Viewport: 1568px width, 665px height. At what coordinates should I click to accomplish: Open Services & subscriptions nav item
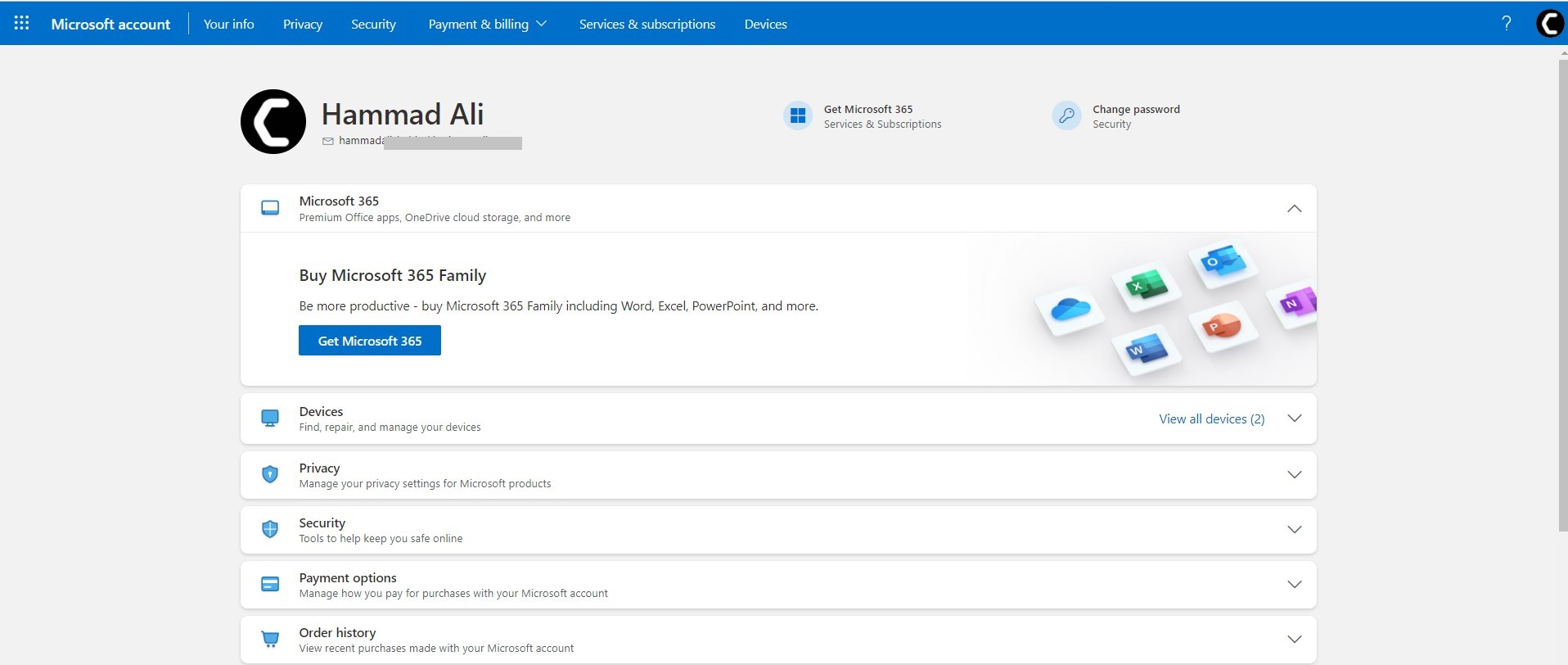(647, 24)
